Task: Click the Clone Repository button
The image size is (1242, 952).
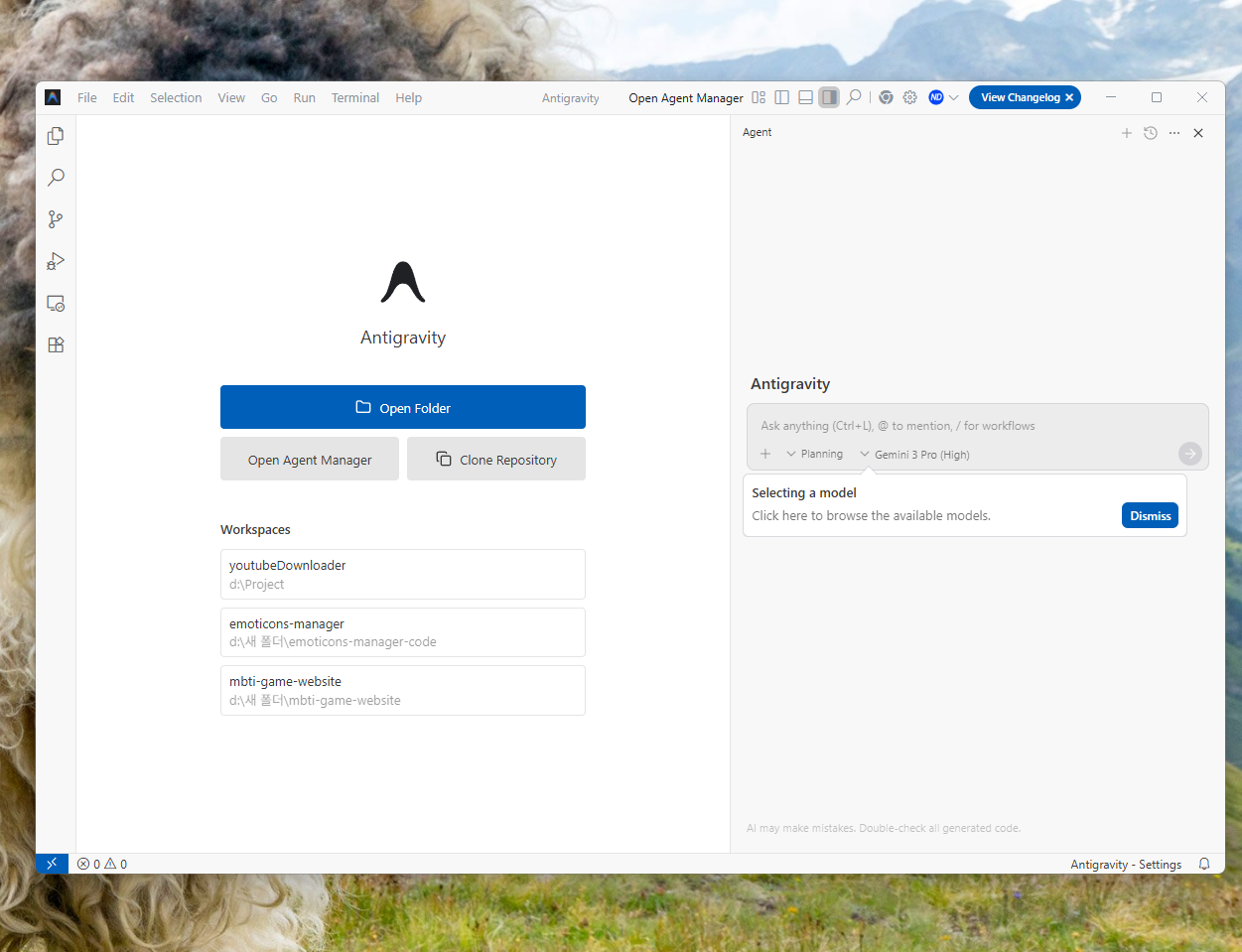Action: [496, 460]
